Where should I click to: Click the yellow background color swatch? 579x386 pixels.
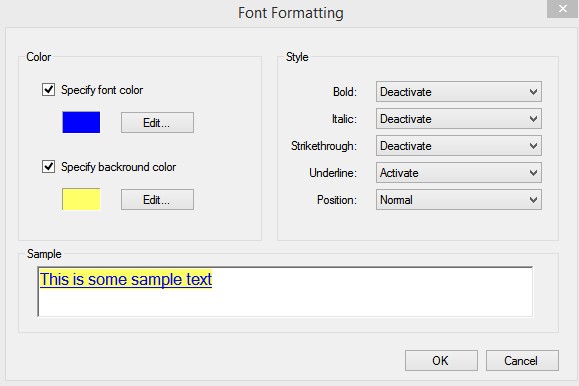pos(81,199)
